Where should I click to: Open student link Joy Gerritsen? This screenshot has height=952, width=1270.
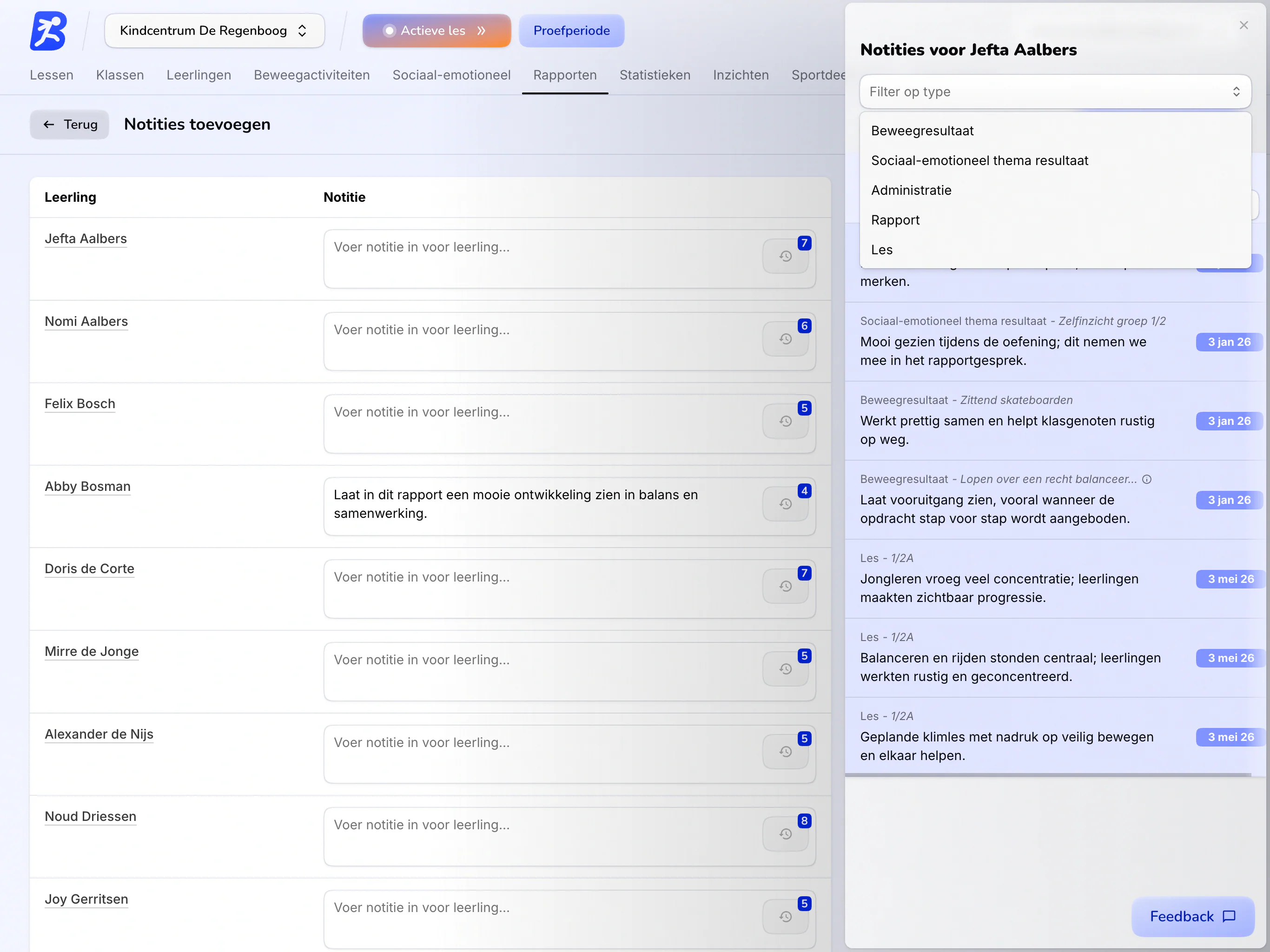(x=86, y=899)
